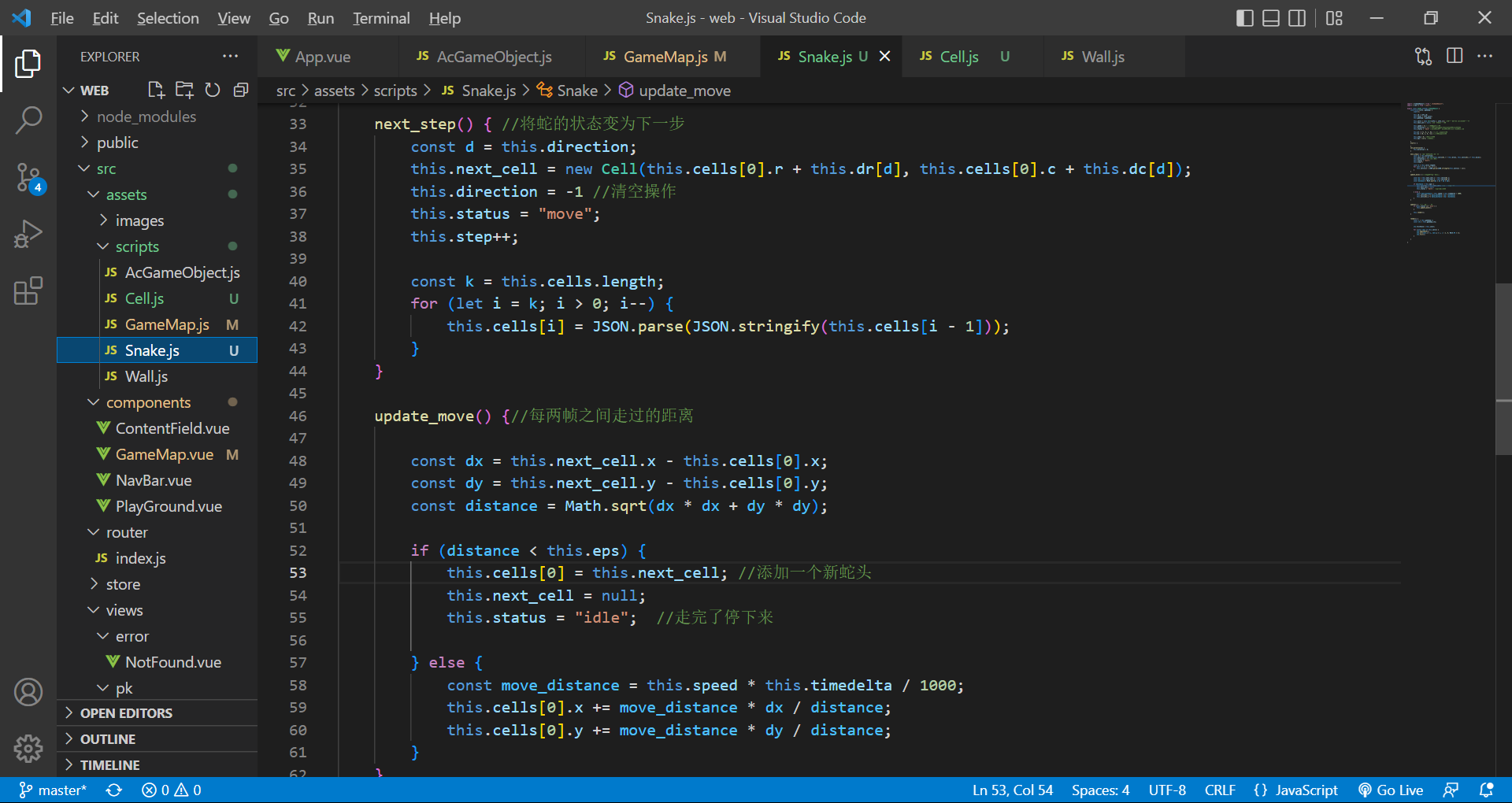Image resolution: width=1512 pixels, height=803 pixels.
Task: Open NotFound.vue in explorer tree
Action: (x=157, y=662)
